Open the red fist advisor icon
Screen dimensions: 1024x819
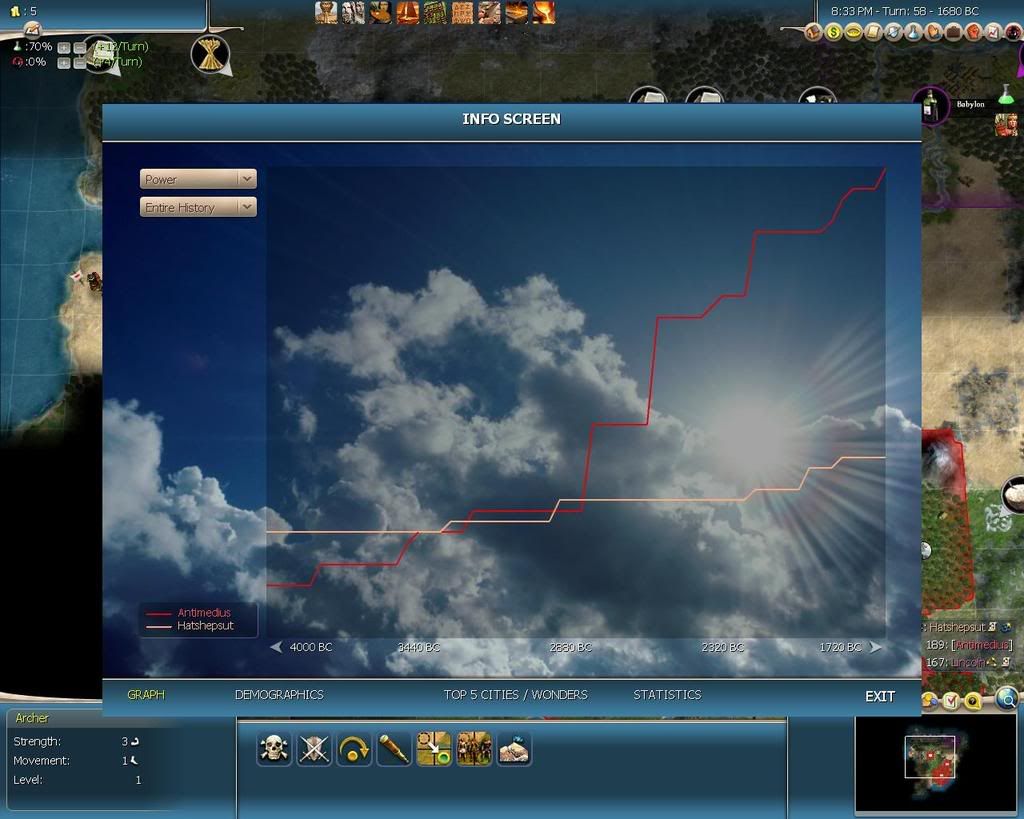click(x=973, y=31)
